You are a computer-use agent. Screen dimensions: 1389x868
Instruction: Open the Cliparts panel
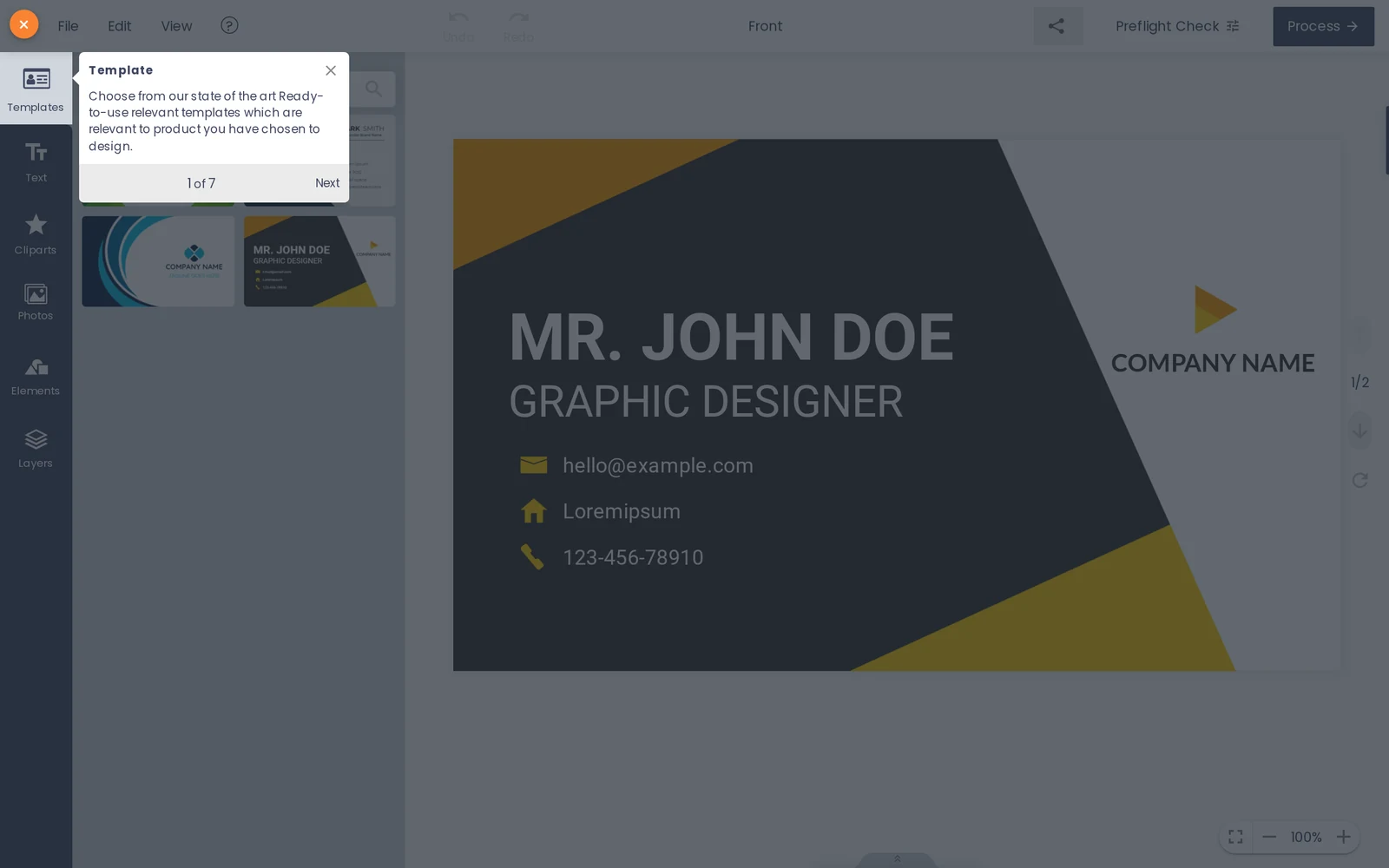36,234
